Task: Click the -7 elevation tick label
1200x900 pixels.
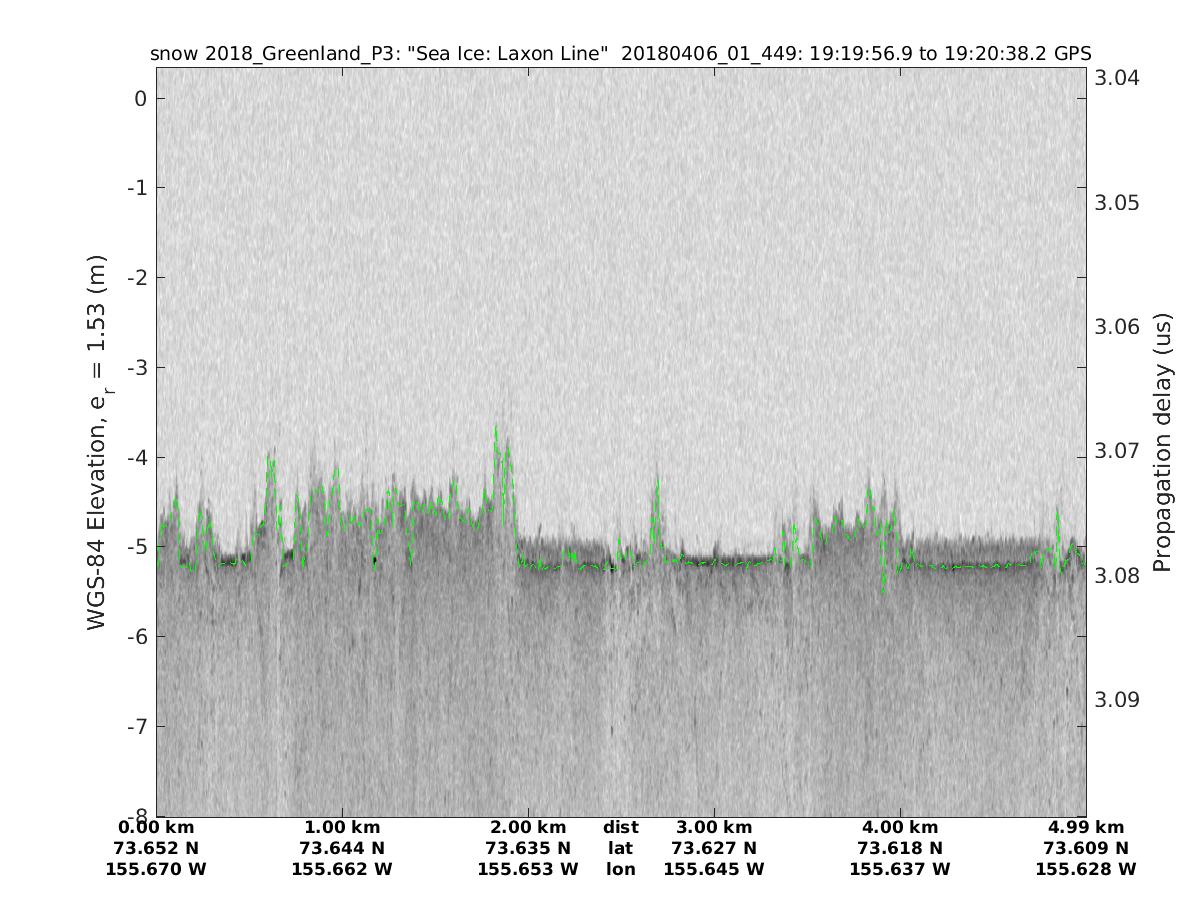Action: (137, 726)
